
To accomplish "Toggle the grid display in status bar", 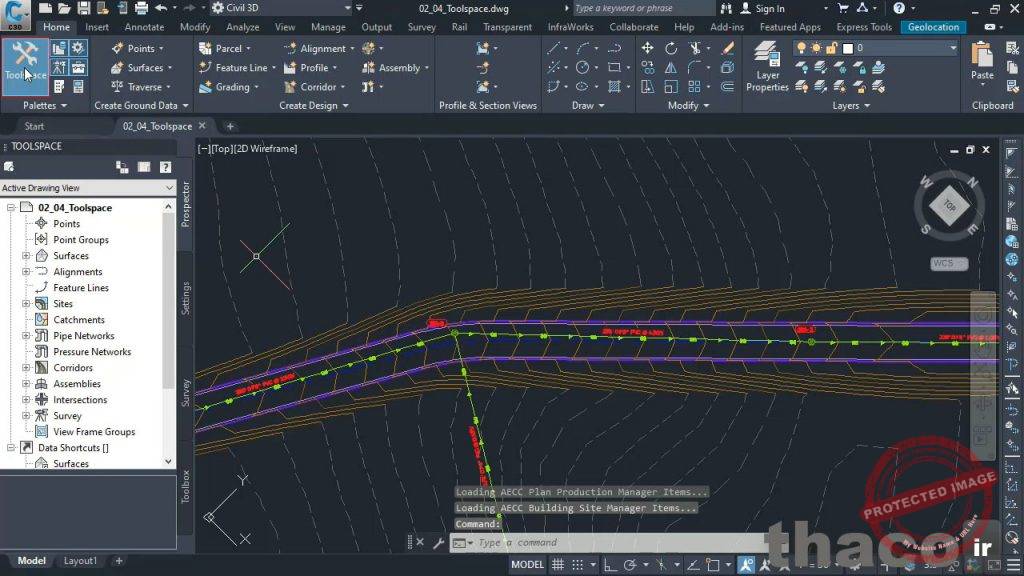I will [557, 564].
